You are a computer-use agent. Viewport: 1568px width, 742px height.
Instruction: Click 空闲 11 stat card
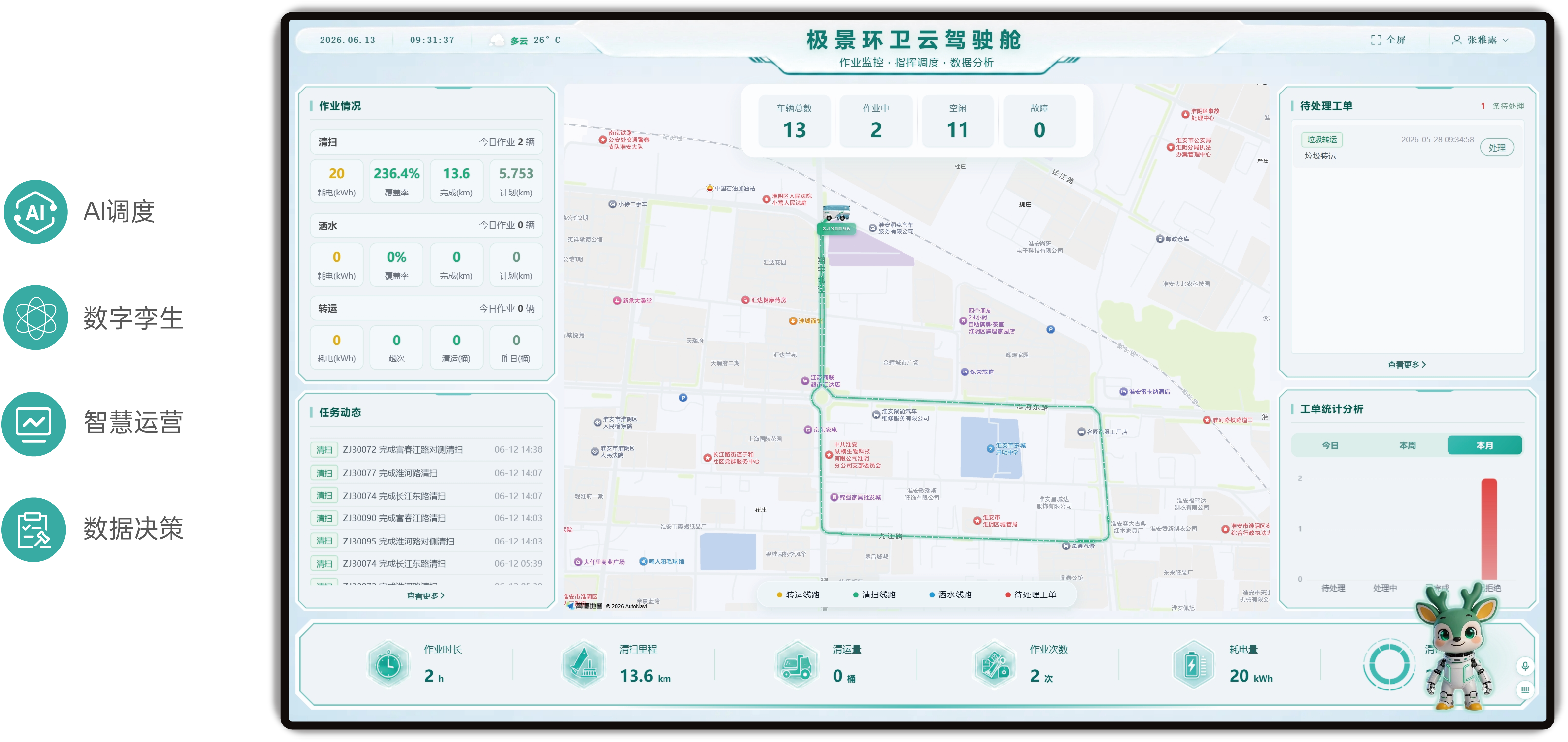click(957, 121)
